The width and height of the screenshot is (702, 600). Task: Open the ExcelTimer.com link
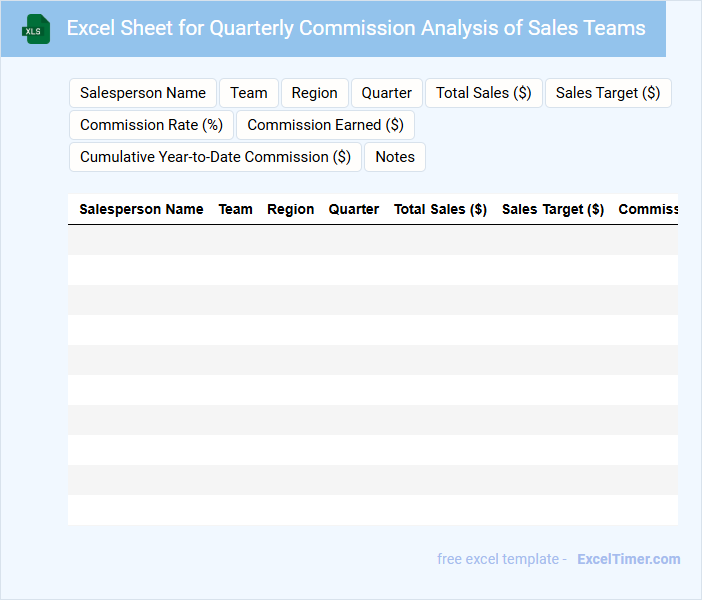(629, 559)
